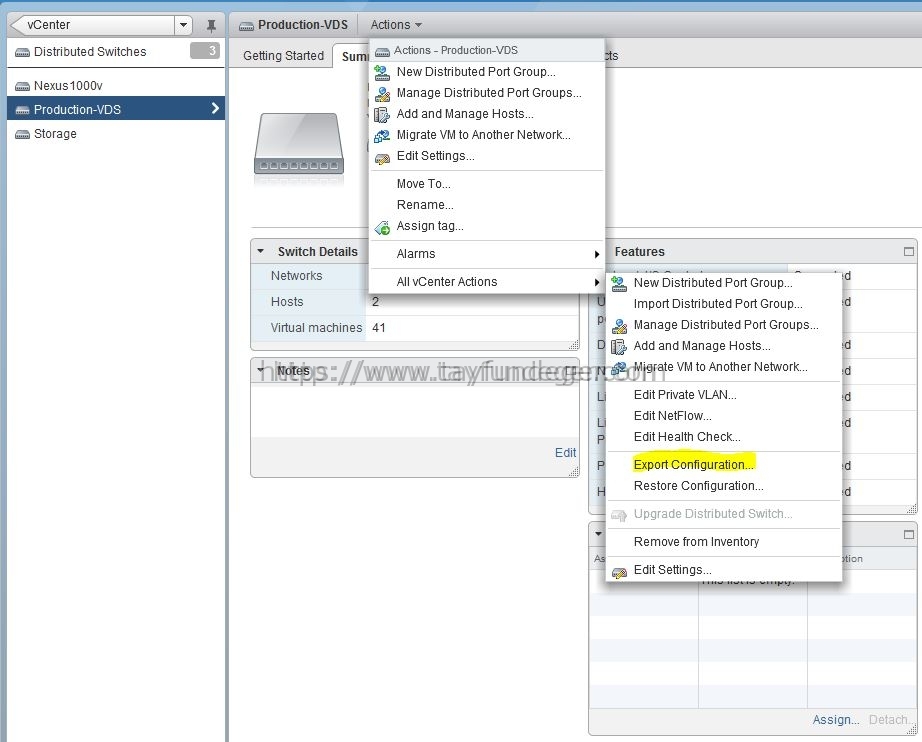The width and height of the screenshot is (922, 742).
Task: Open the vCenter navigator history dropdown
Action: [x=183, y=25]
